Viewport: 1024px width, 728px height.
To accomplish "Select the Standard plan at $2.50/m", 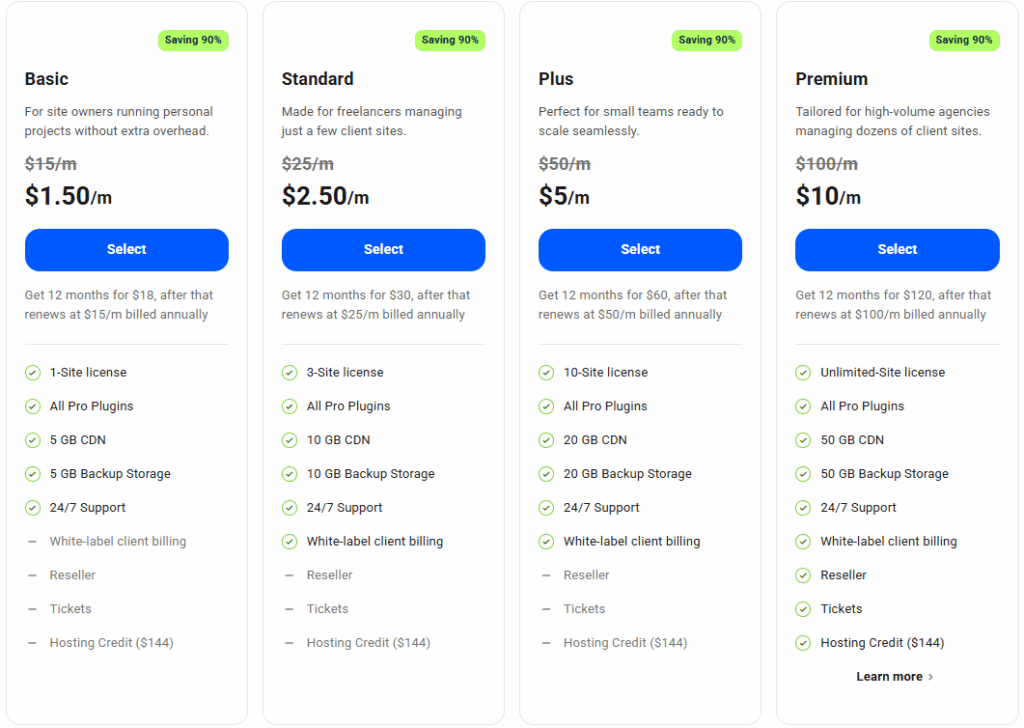I will tap(383, 250).
